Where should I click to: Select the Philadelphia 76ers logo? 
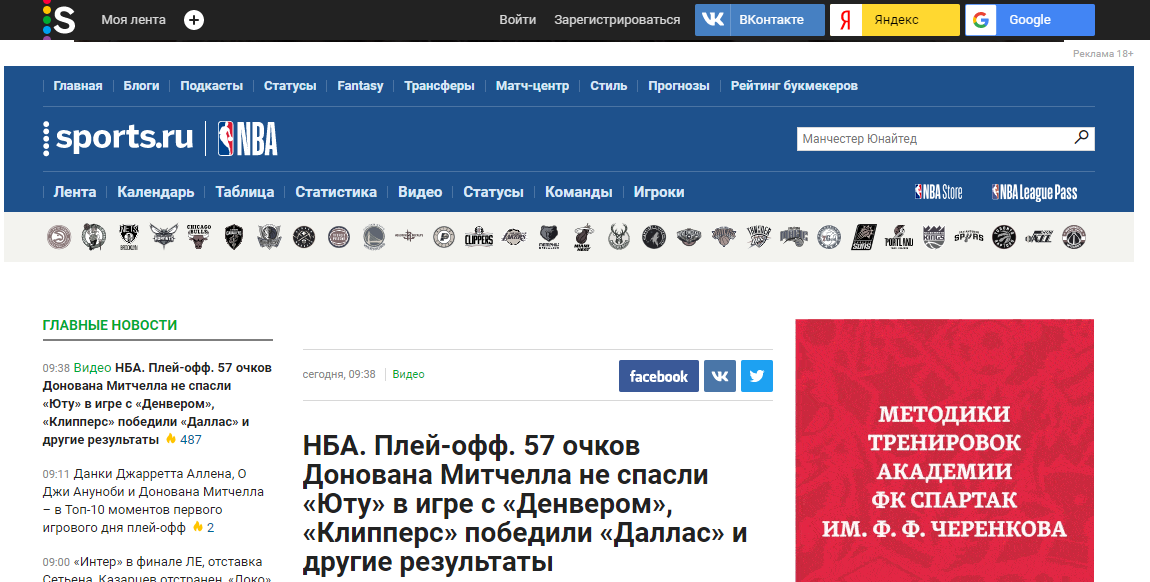pos(829,237)
